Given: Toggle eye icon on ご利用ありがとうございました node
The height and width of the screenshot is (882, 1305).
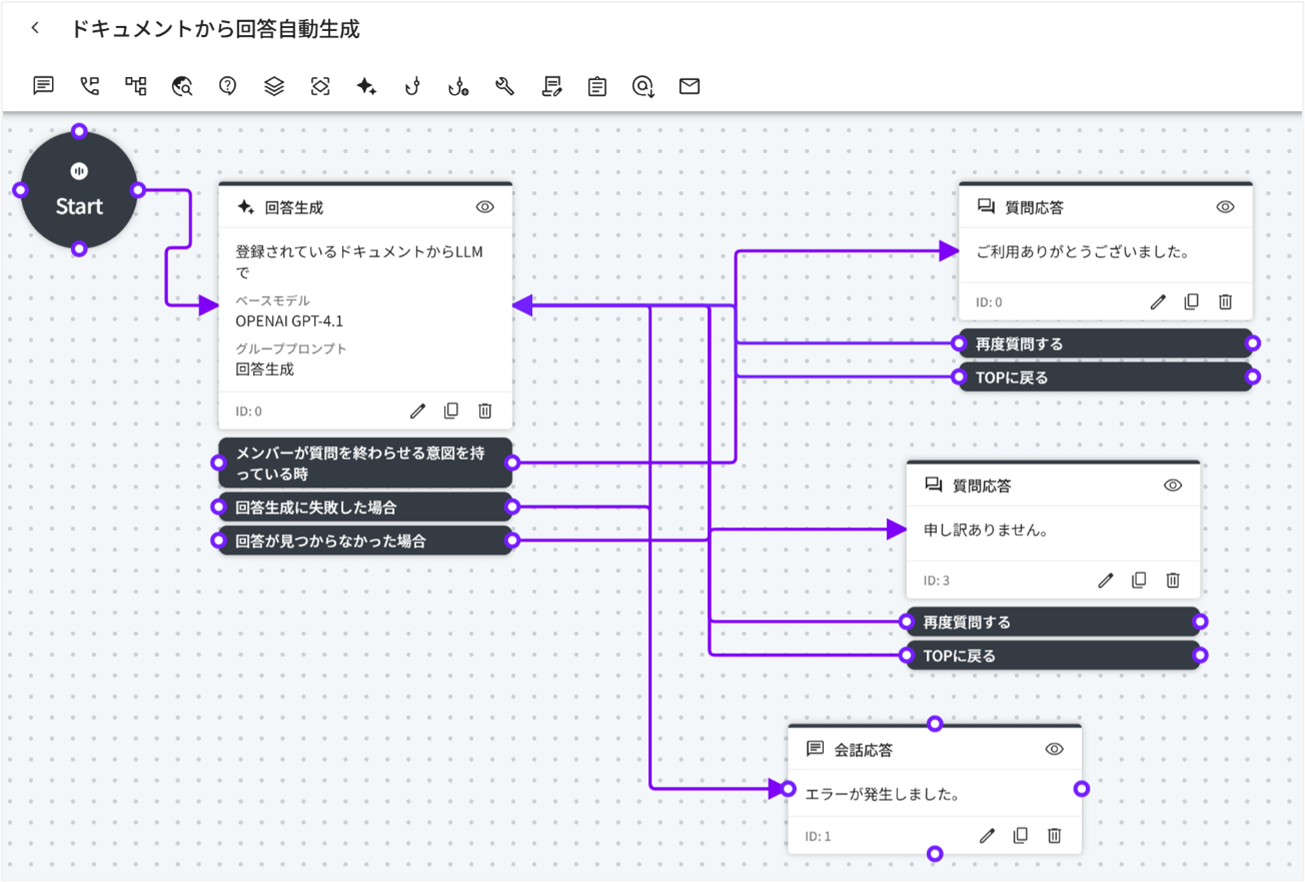Looking at the screenshot, I should tap(1225, 207).
